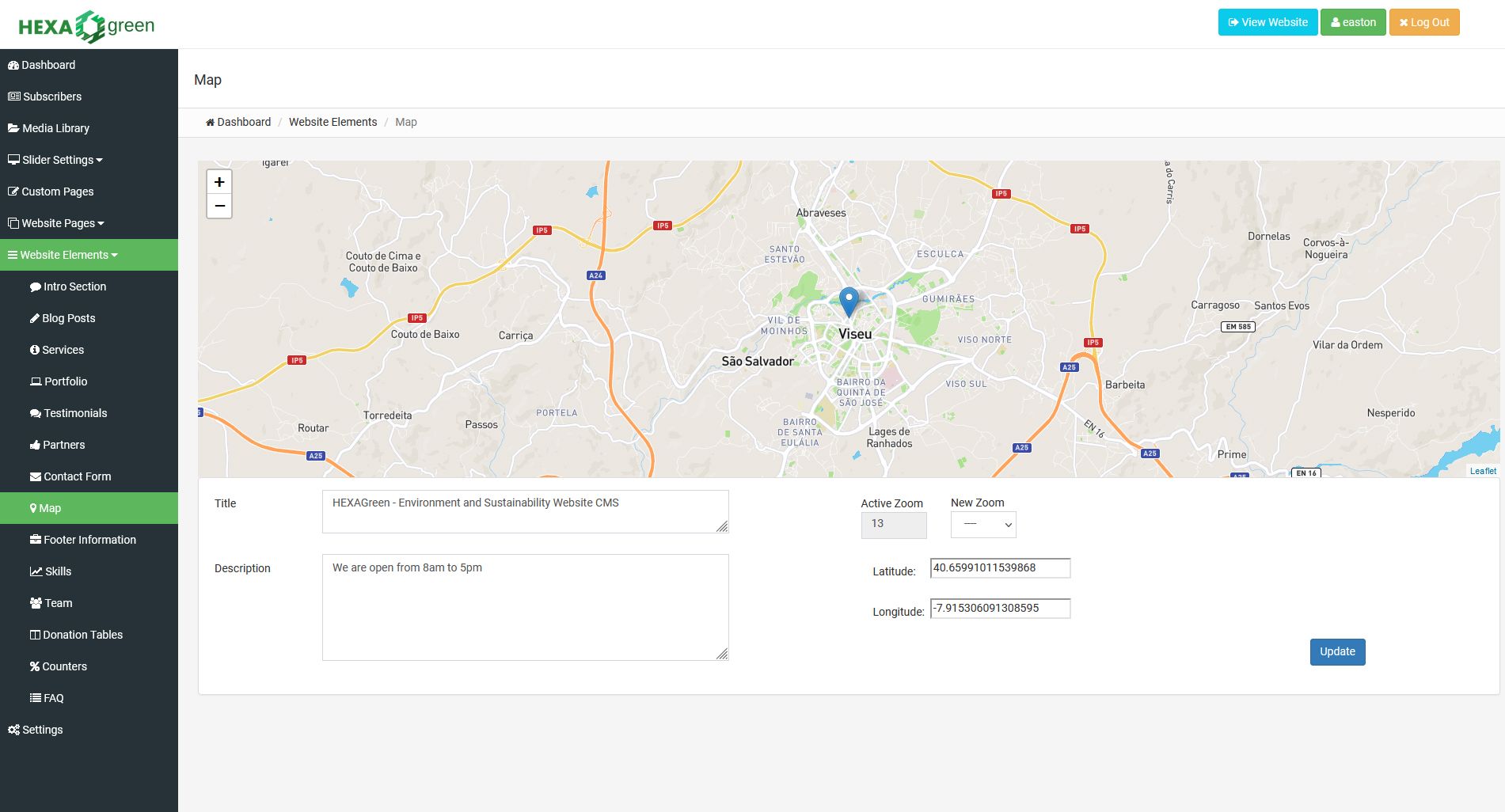The image size is (1505, 812).
Task: Click the Latitude input field
Action: pos(1000,568)
